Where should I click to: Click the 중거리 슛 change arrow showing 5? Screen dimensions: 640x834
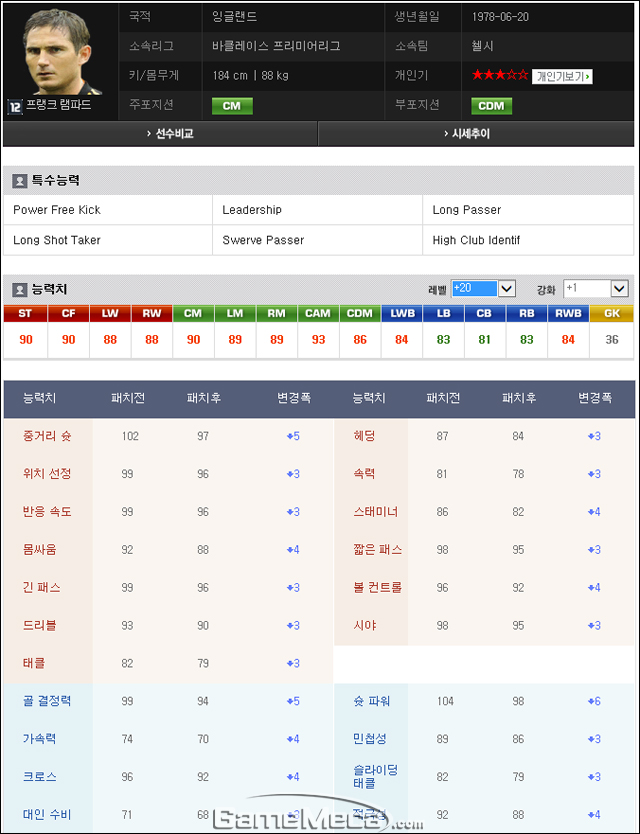[293, 436]
